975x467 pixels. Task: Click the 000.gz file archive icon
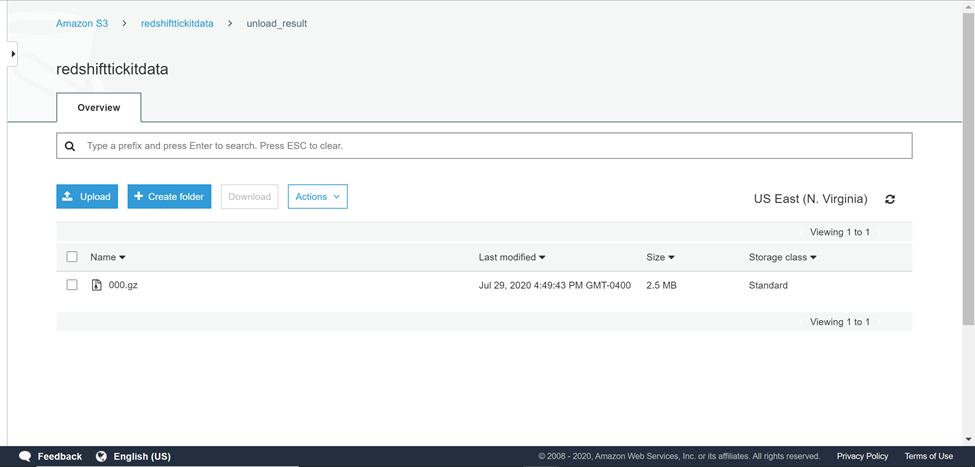[96, 285]
